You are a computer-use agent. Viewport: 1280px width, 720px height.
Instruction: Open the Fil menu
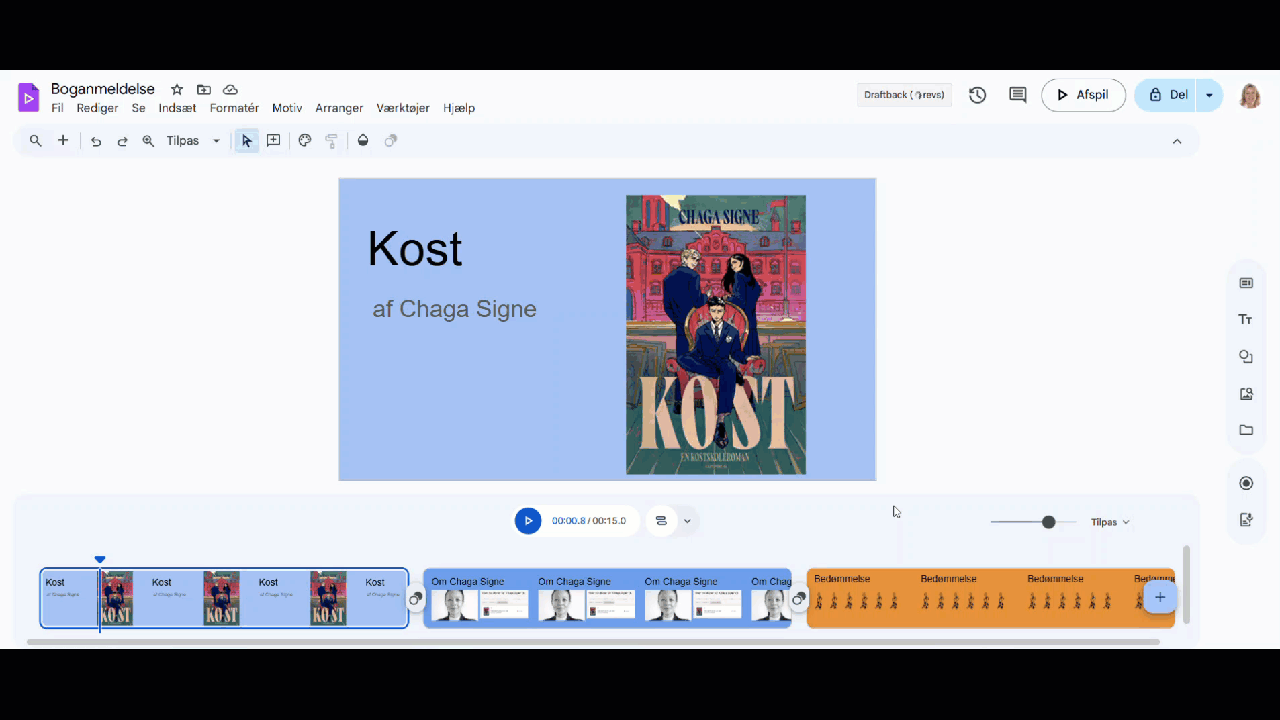(57, 108)
